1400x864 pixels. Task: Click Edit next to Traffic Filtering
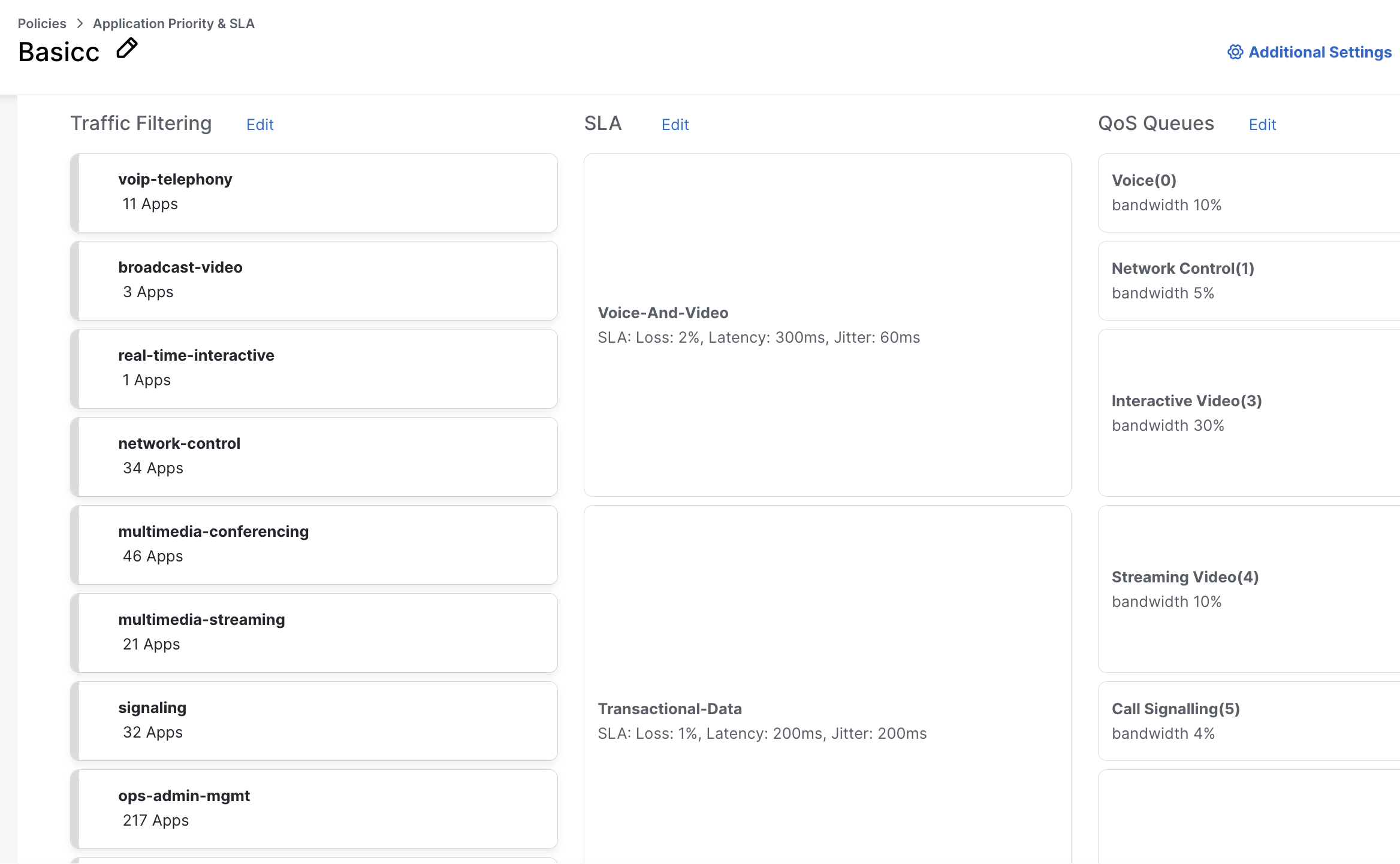[260, 125]
